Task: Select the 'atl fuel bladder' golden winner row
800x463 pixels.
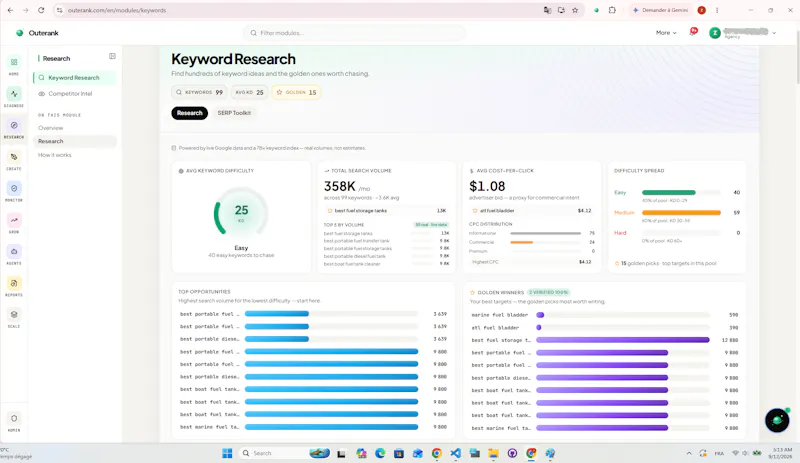Action: coord(605,328)
